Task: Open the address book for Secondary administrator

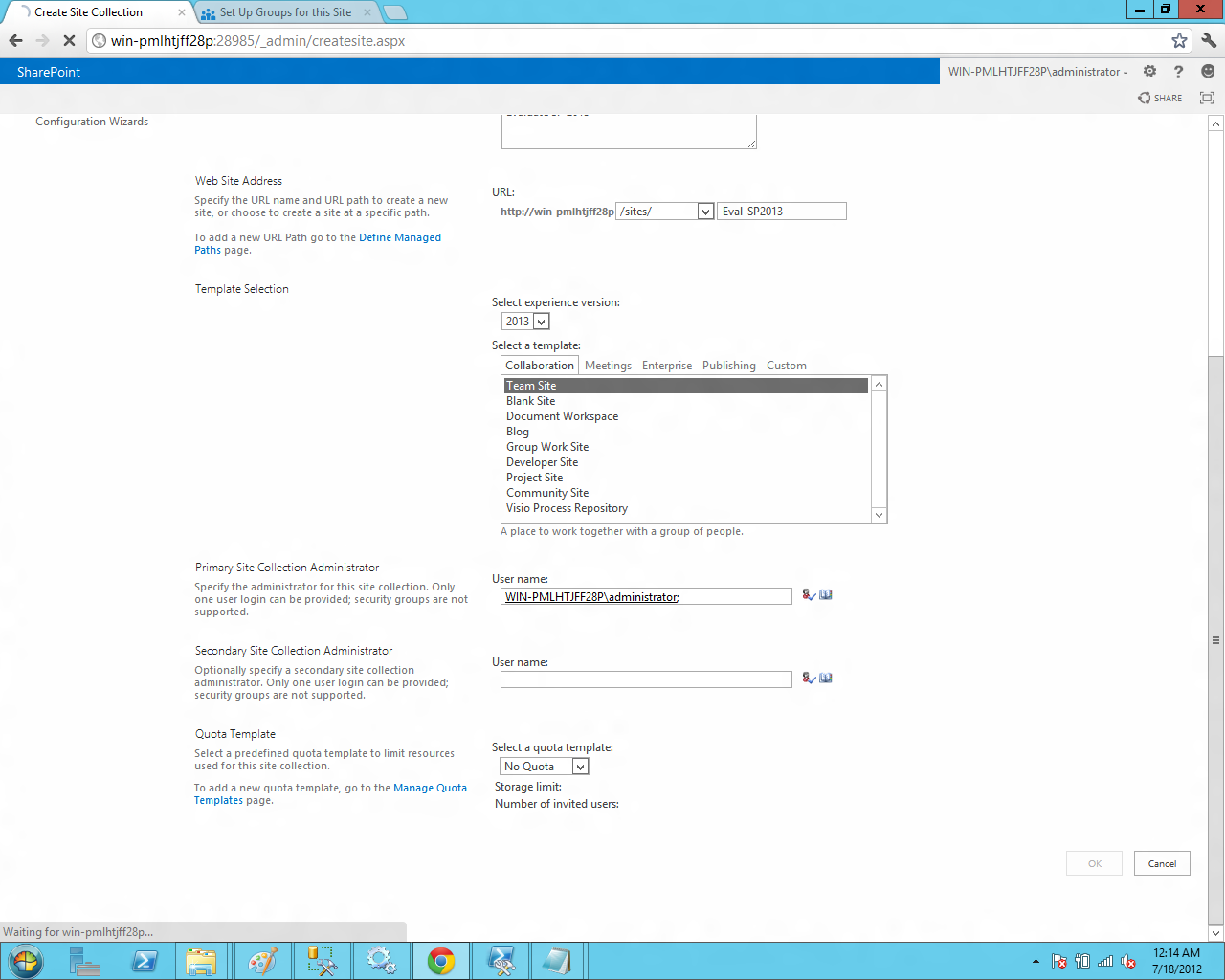Action: [825, 678]
